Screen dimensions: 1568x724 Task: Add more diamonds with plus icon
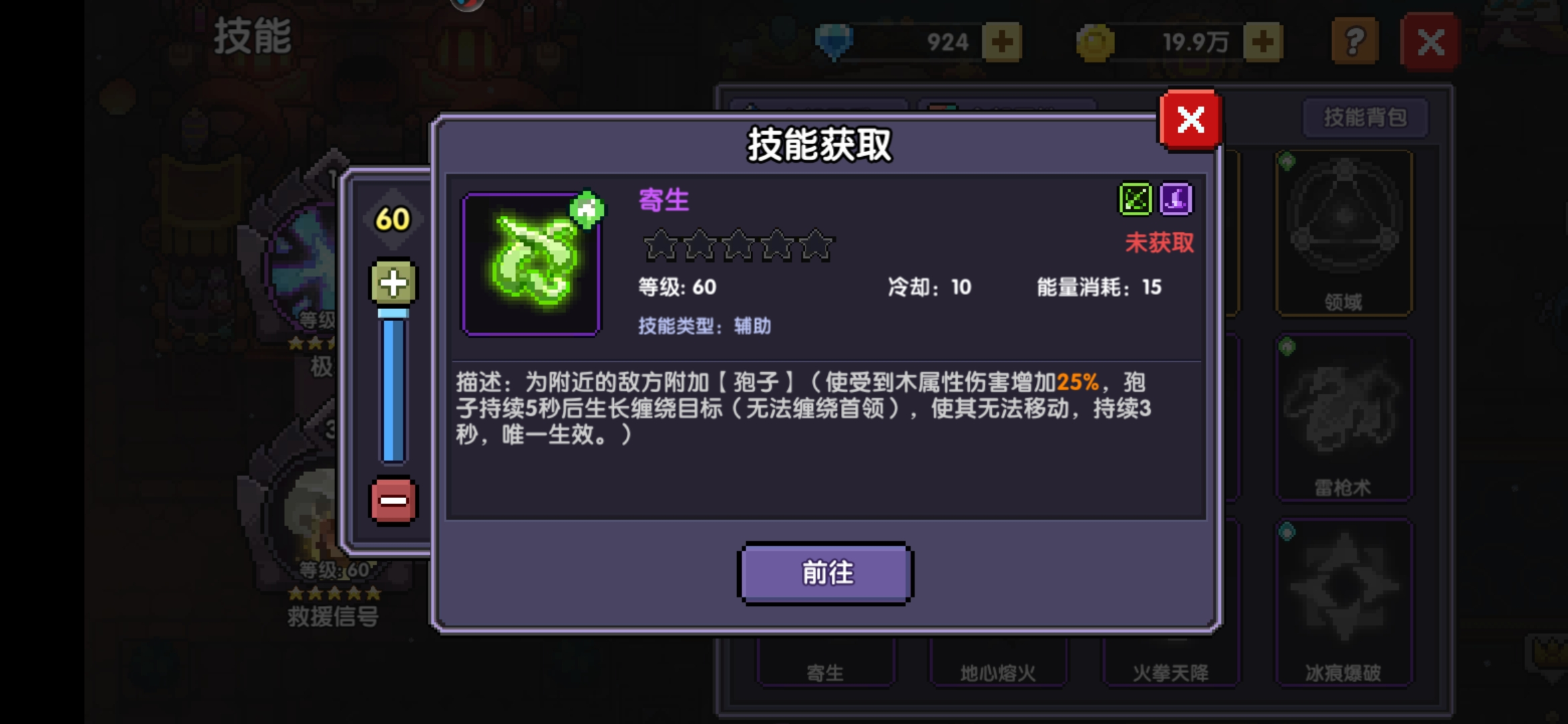click(x=1002, y=42)
